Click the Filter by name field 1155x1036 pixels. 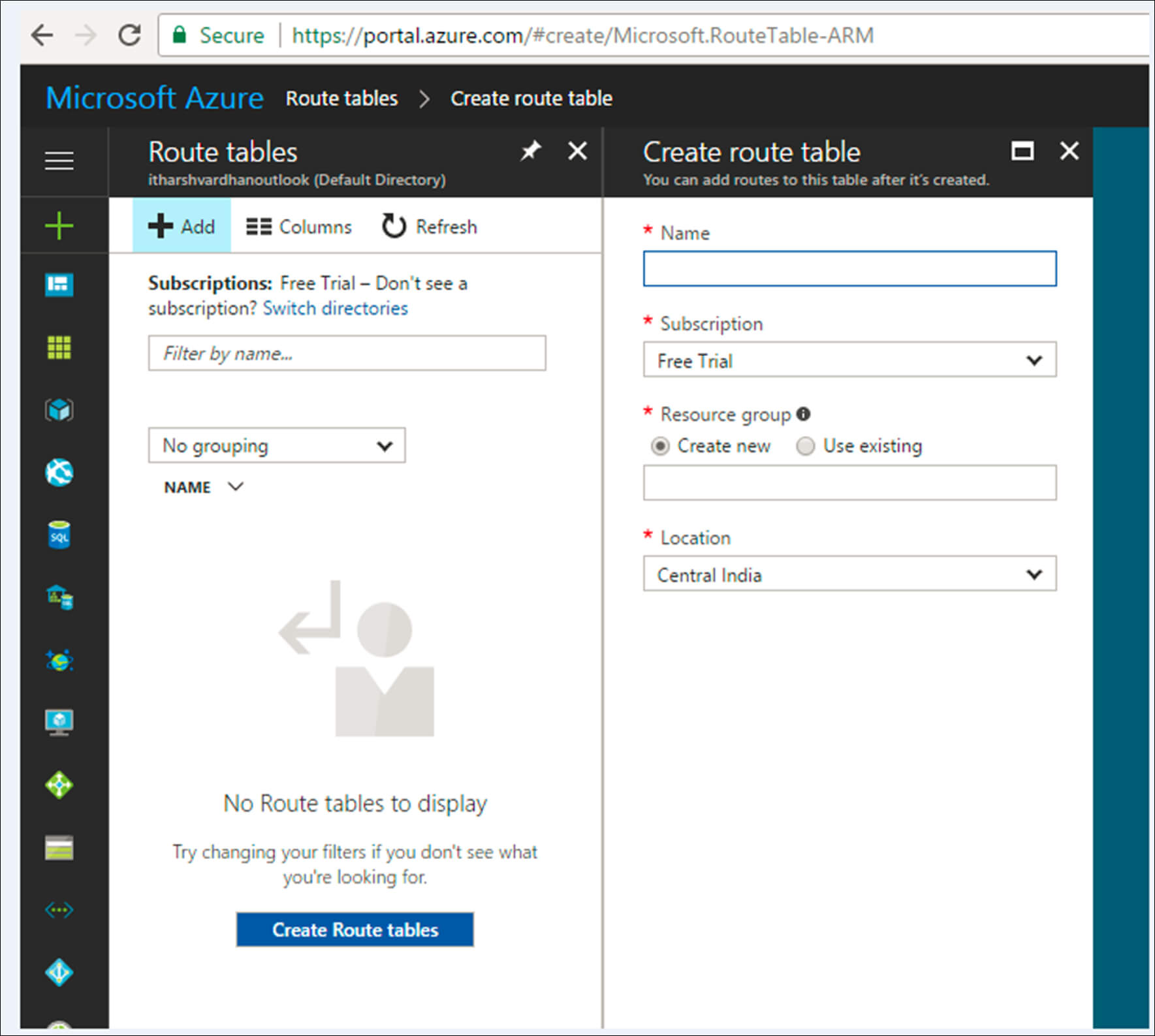tap(347, 353)
